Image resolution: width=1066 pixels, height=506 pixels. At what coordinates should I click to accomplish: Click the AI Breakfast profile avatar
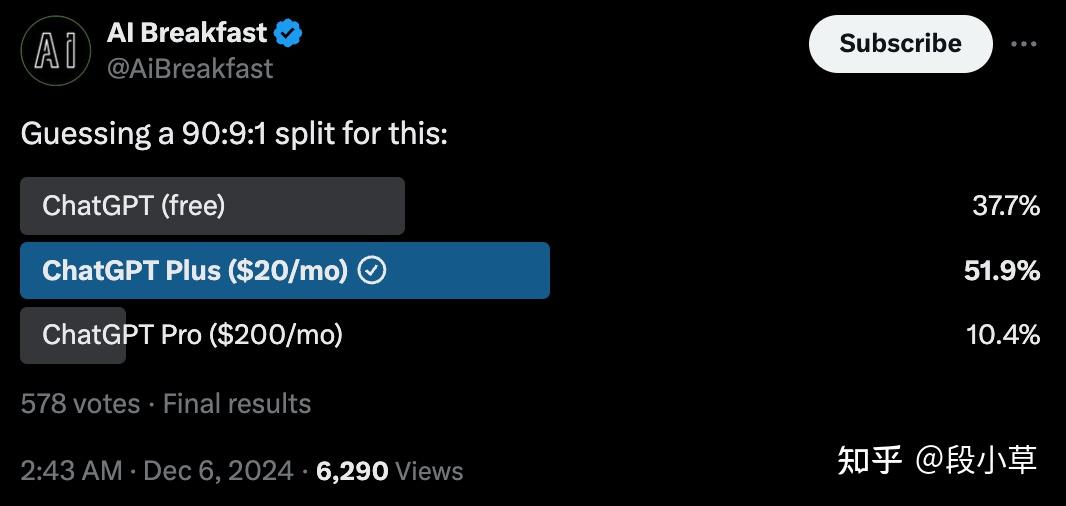(56, 50)
